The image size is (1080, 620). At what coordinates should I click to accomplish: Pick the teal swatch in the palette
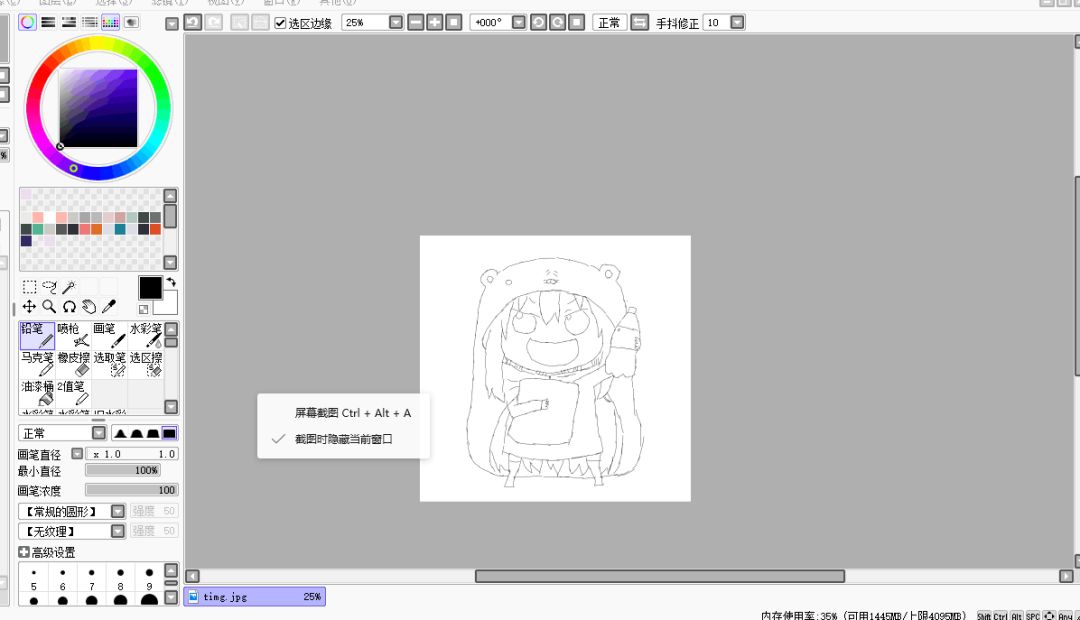pos(120,229)
